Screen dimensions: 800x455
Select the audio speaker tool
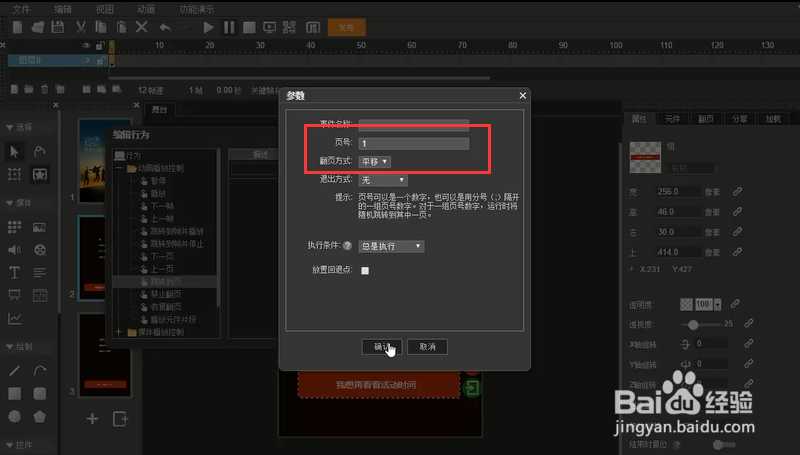click(14, 249)
